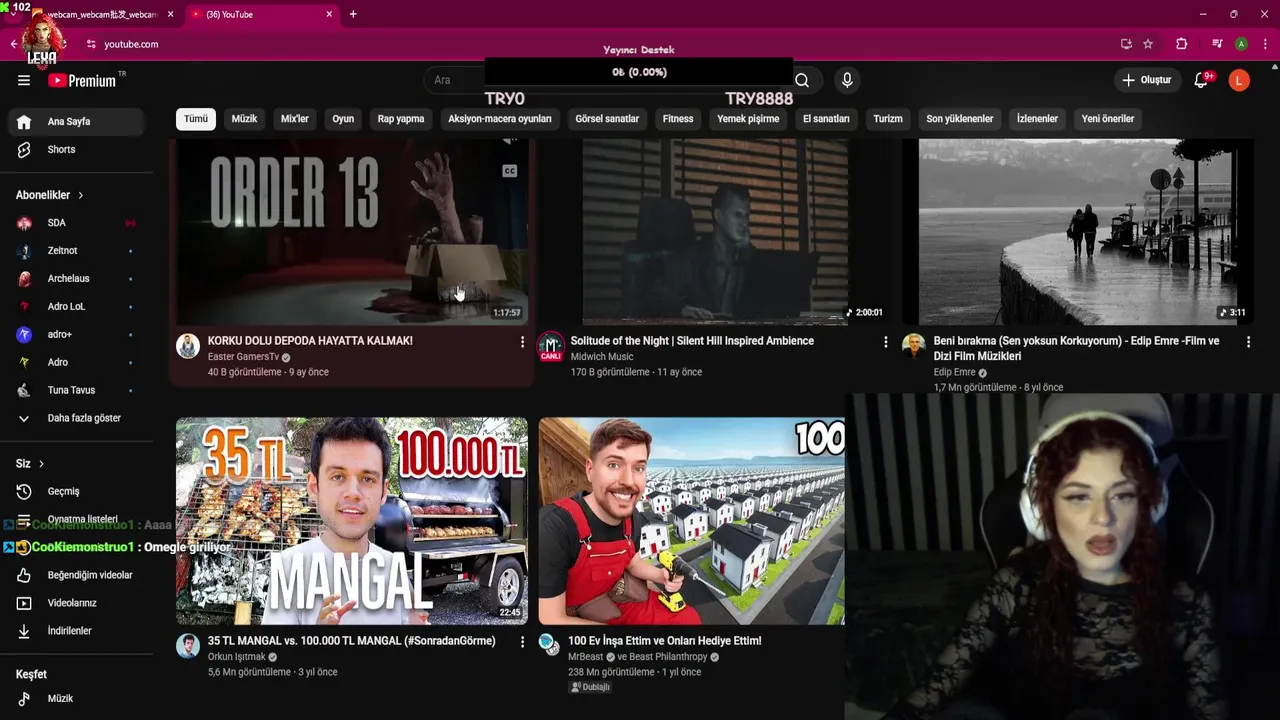This screenshot has height=720, width=1280.
Task: Open browser extensions puzzle icon
Action: pyautogui.click(x=1181, y=44)
